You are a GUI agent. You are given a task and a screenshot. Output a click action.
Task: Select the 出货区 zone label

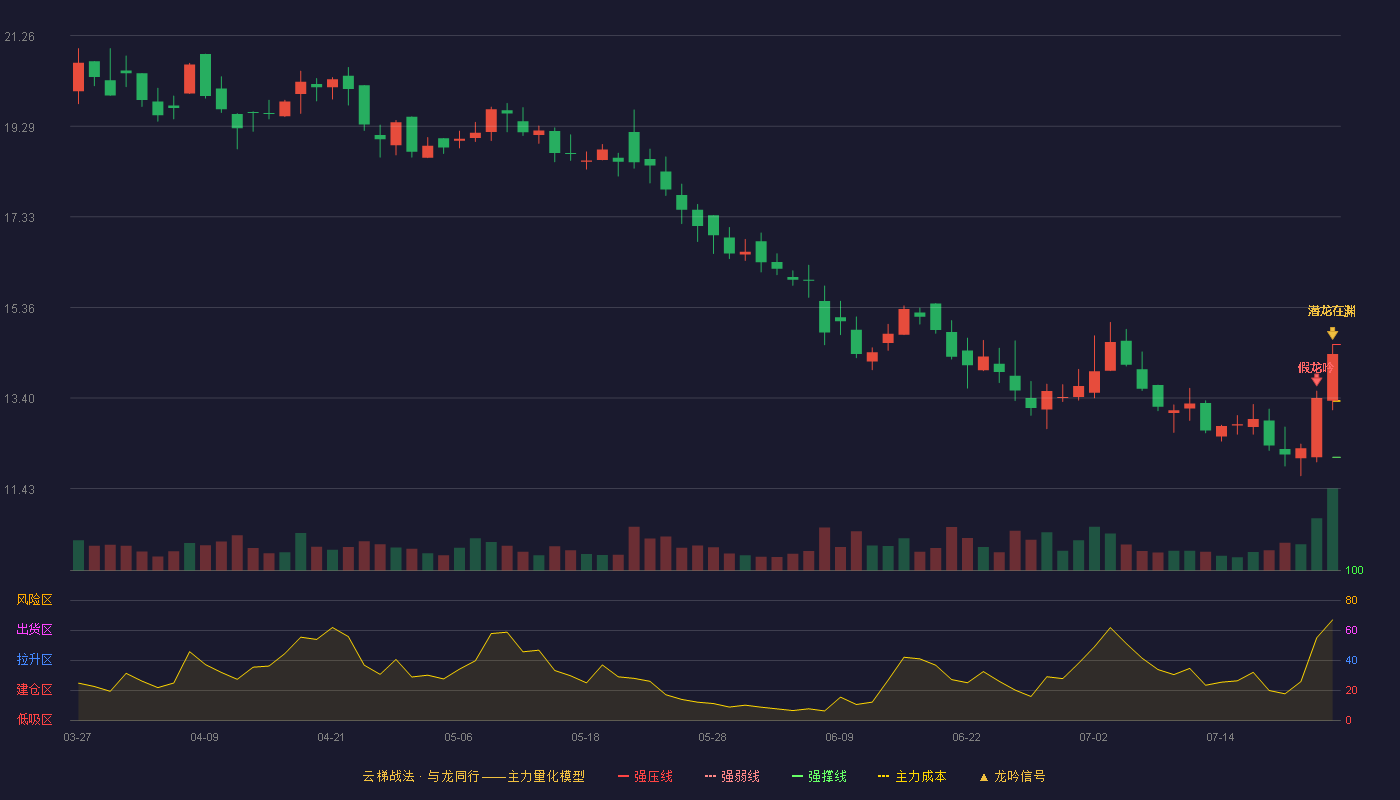pos(34,630)
